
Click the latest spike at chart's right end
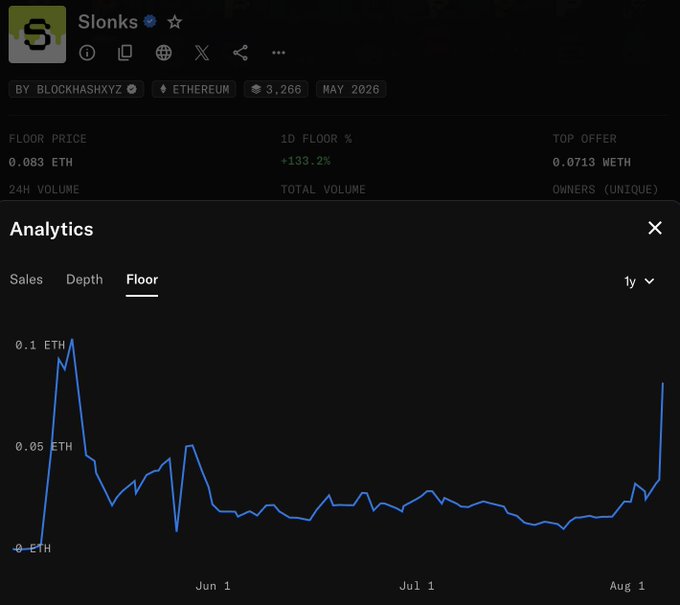tap(663, 383)
